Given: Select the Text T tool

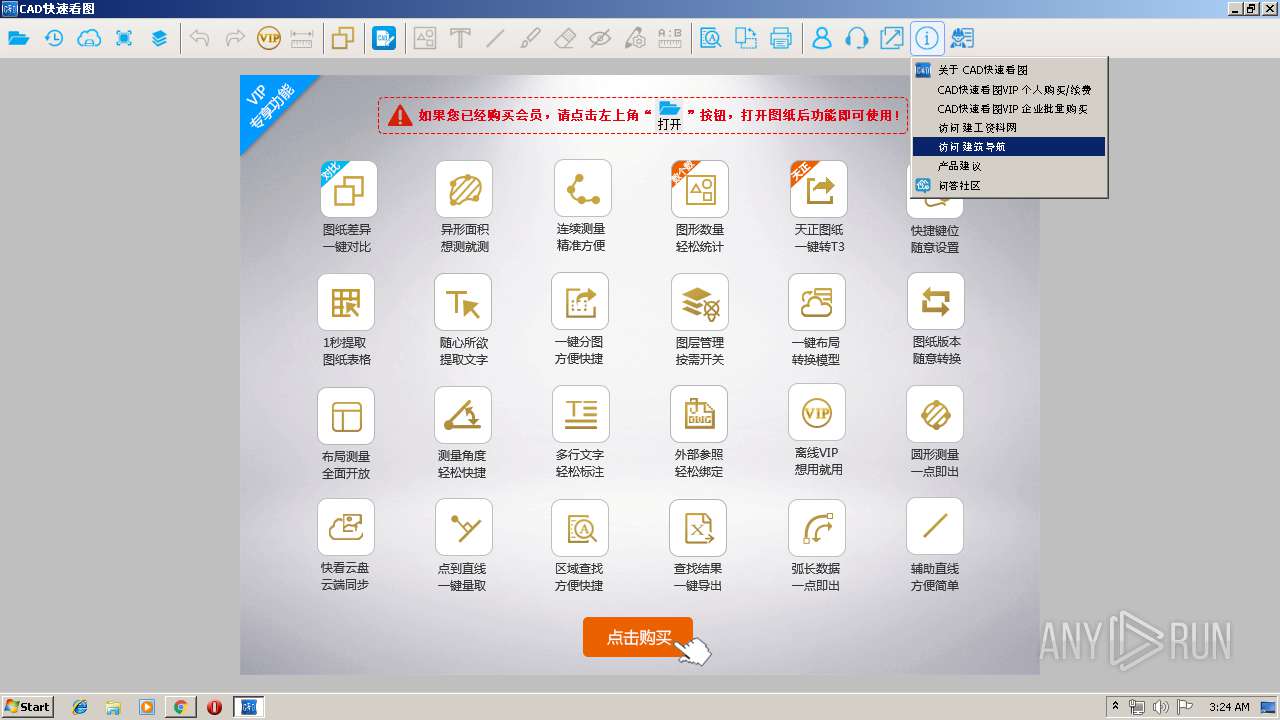Looking at the screenshot, I should 460,39.
